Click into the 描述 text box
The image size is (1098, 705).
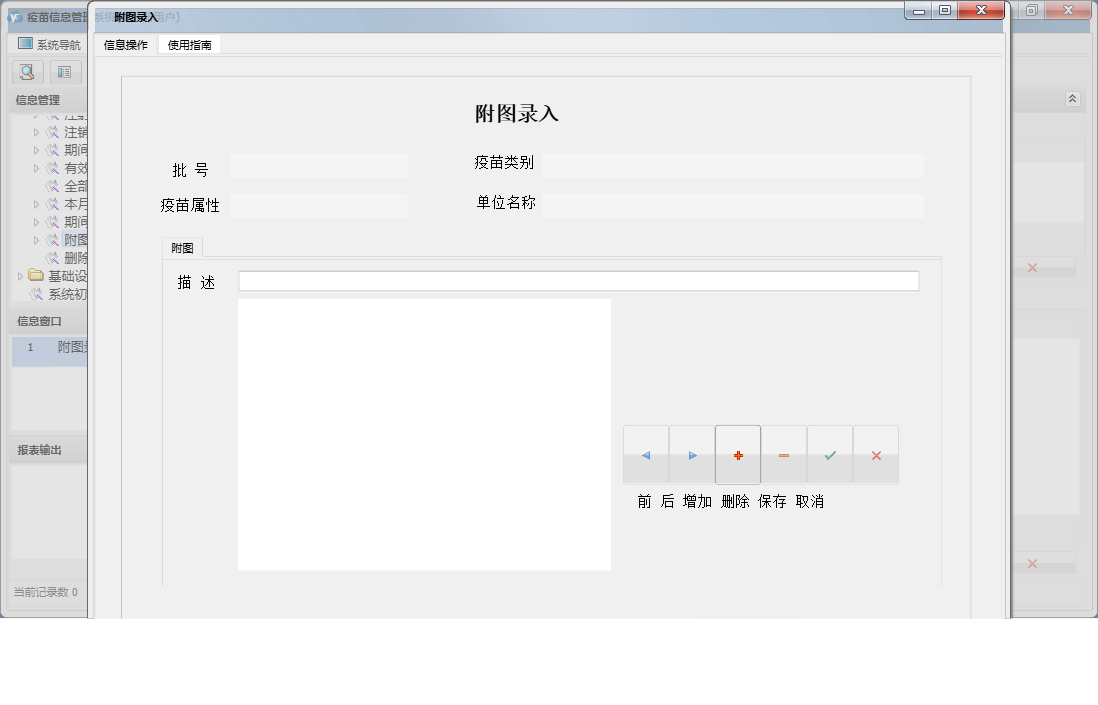(578, 281)
